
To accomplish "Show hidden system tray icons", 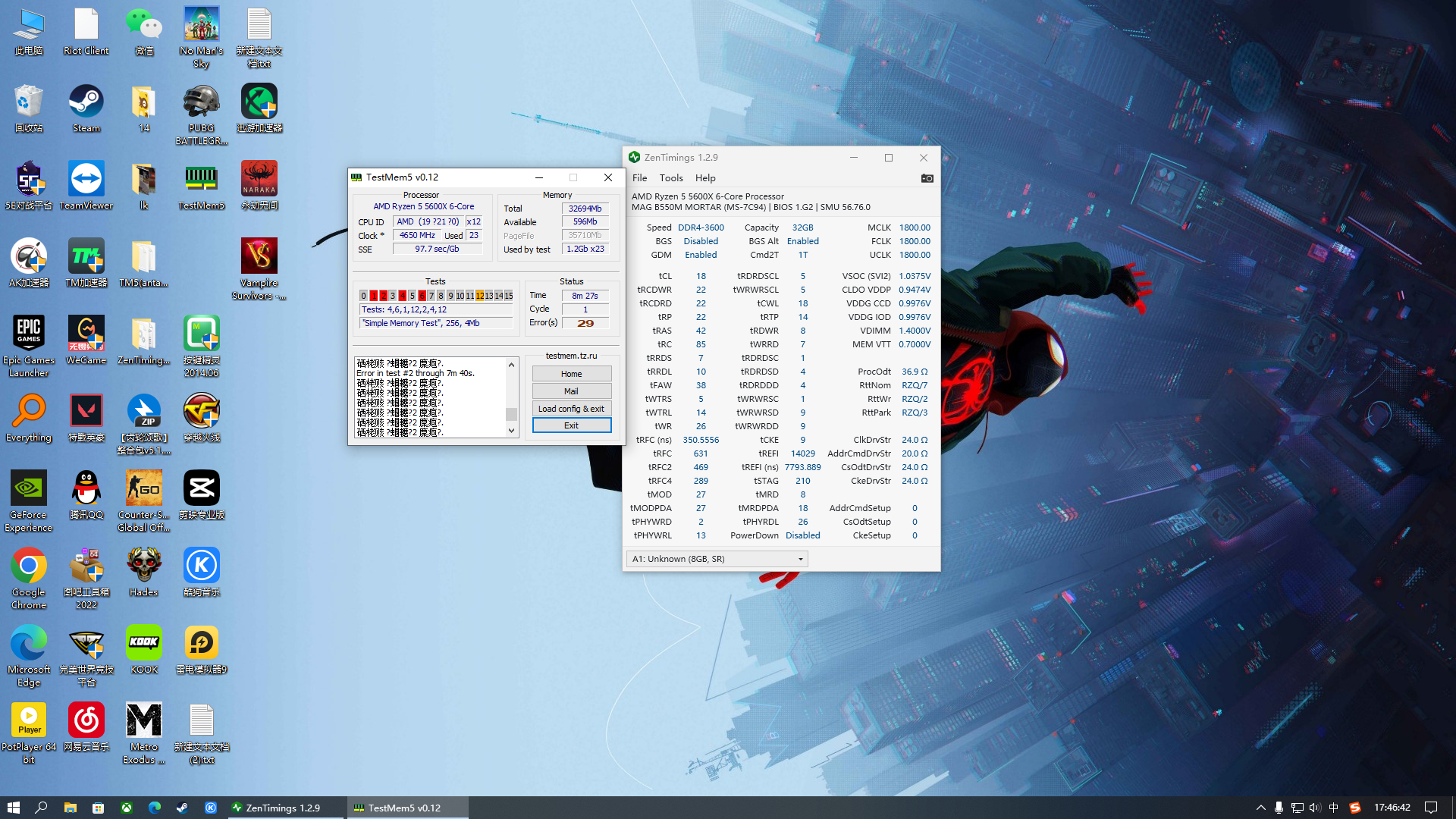I will point(1260,808).
